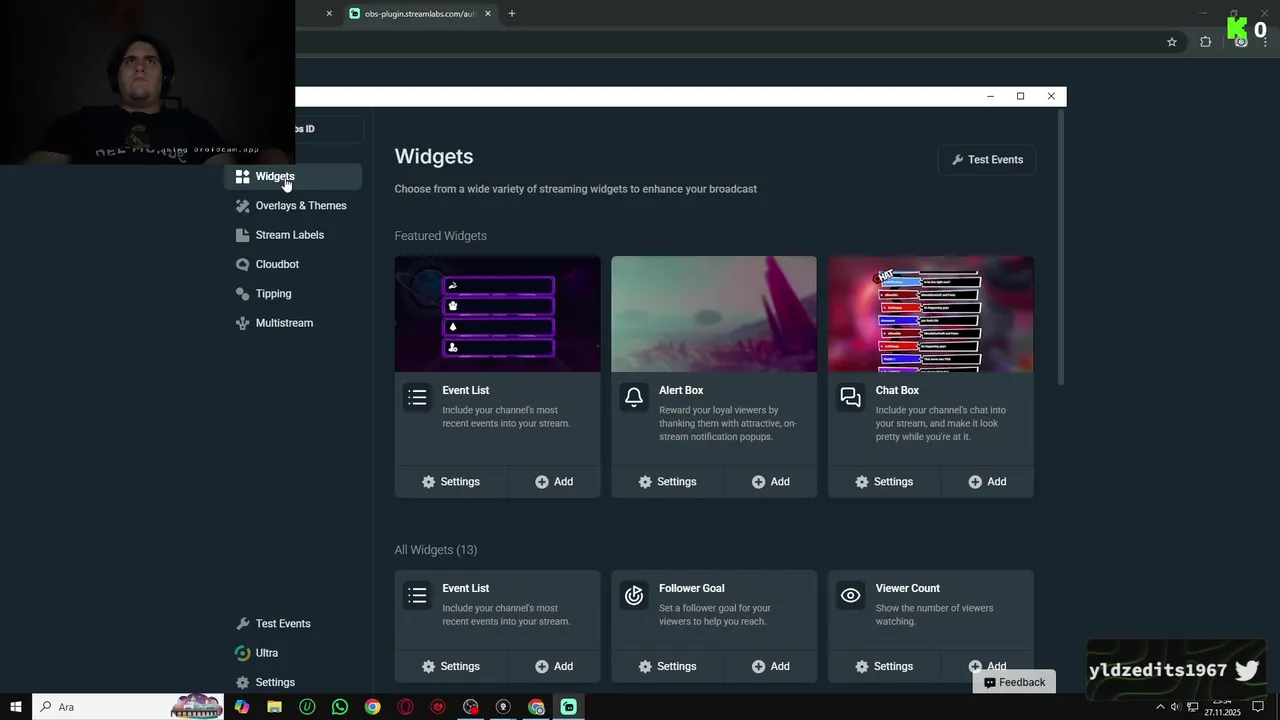Click the Cloudbot chat icon
The width and height of the screenshot is (1280, 720).
pos(242,265)
